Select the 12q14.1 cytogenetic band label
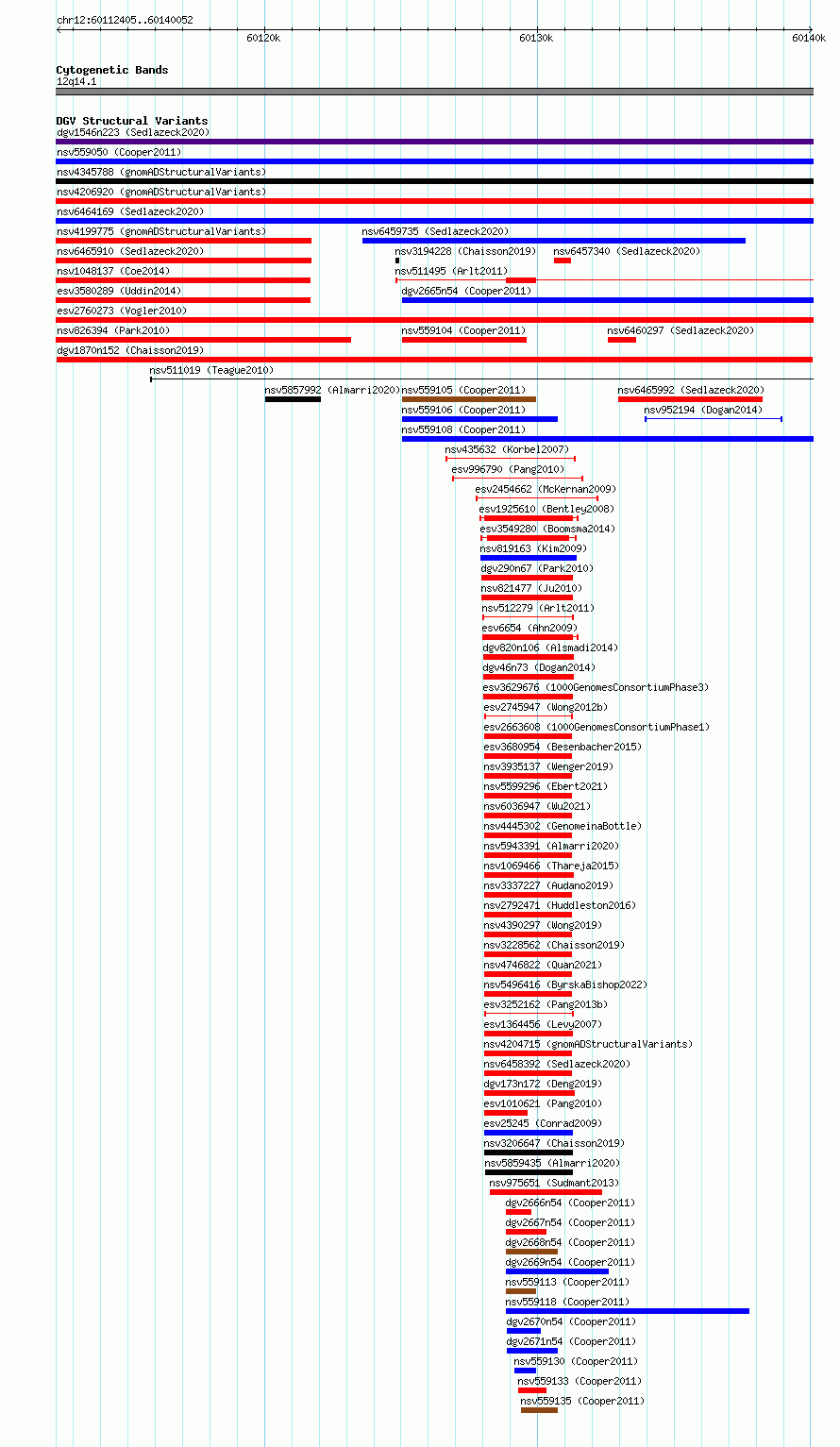The width and height of the screenshot is (840, 1447). pos(76,81)
